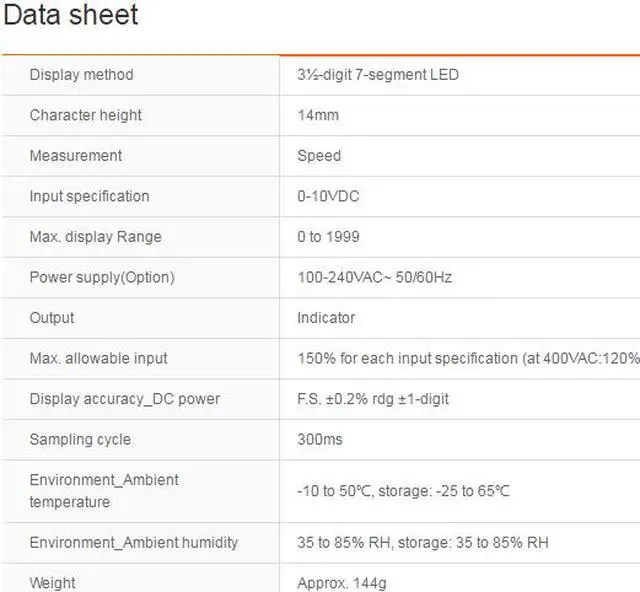Click the 14mm value cell
The image size is (640, 592).
(318, 115)
